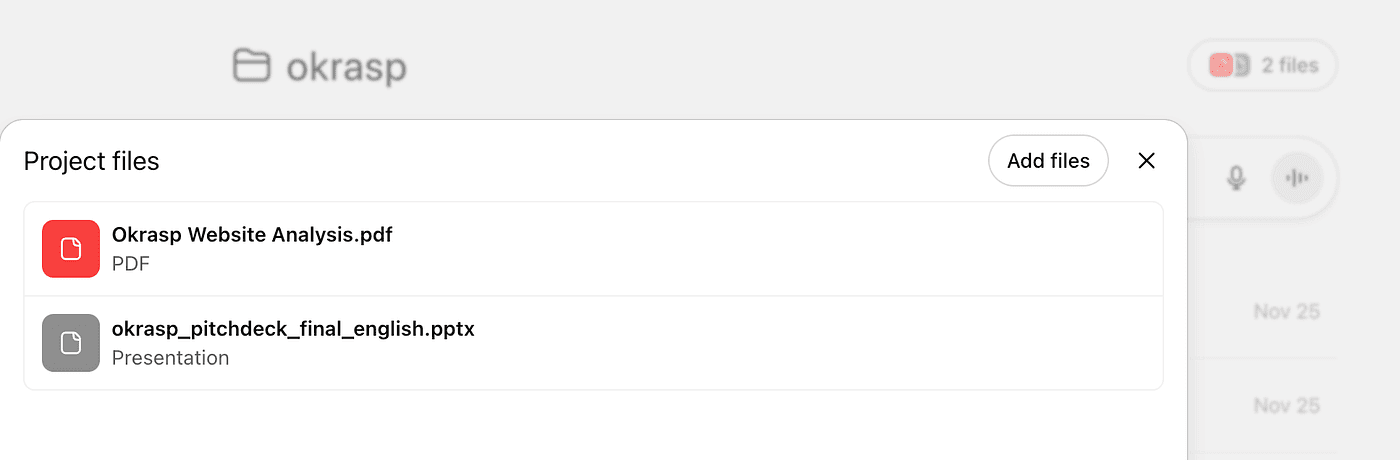The height and width of the screenshot is (460, 1400).
Task: Click the Add files button
Action: [1048, 161]
